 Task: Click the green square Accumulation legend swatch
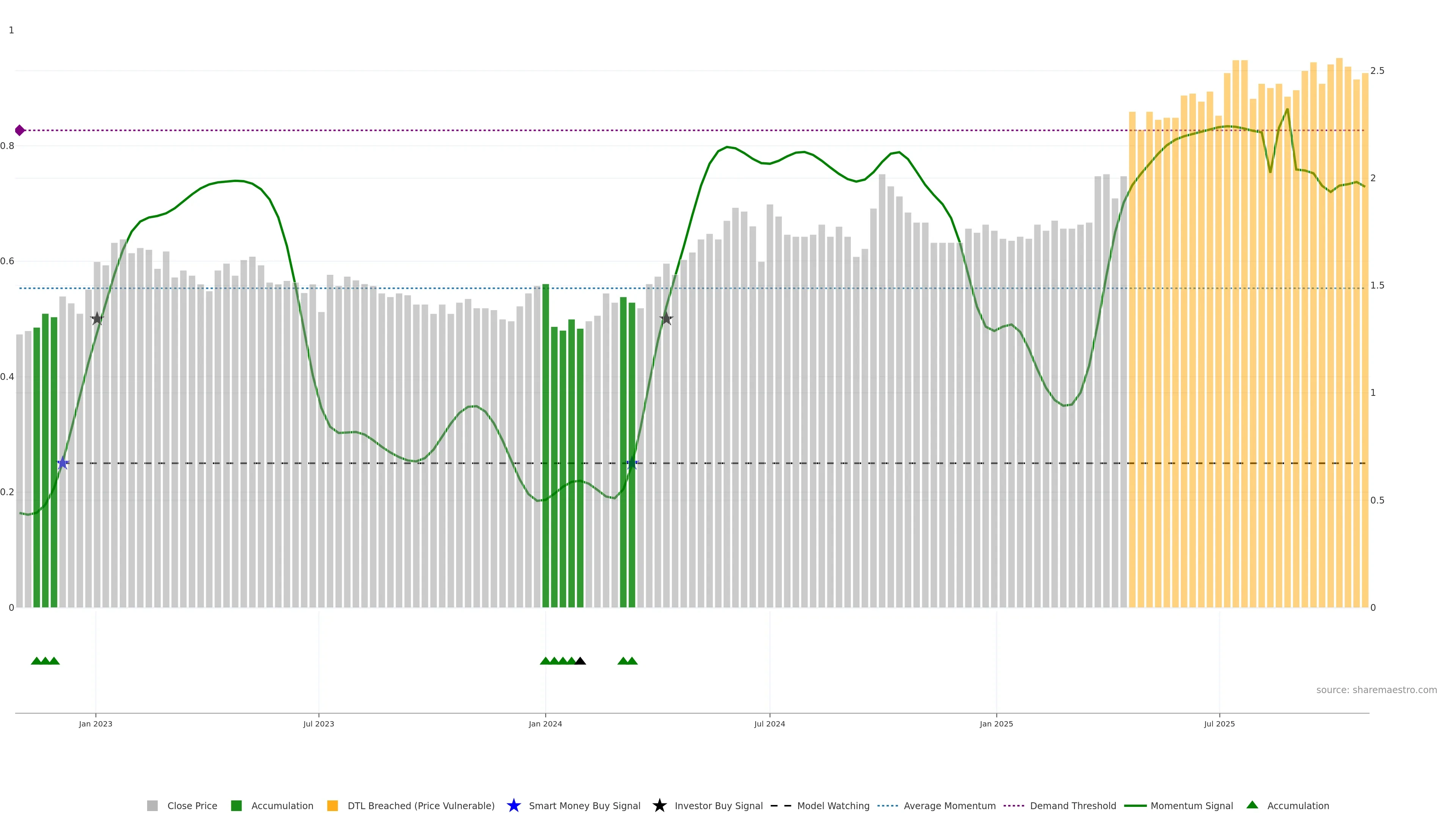pyautogui.click(x=236, y=805)
